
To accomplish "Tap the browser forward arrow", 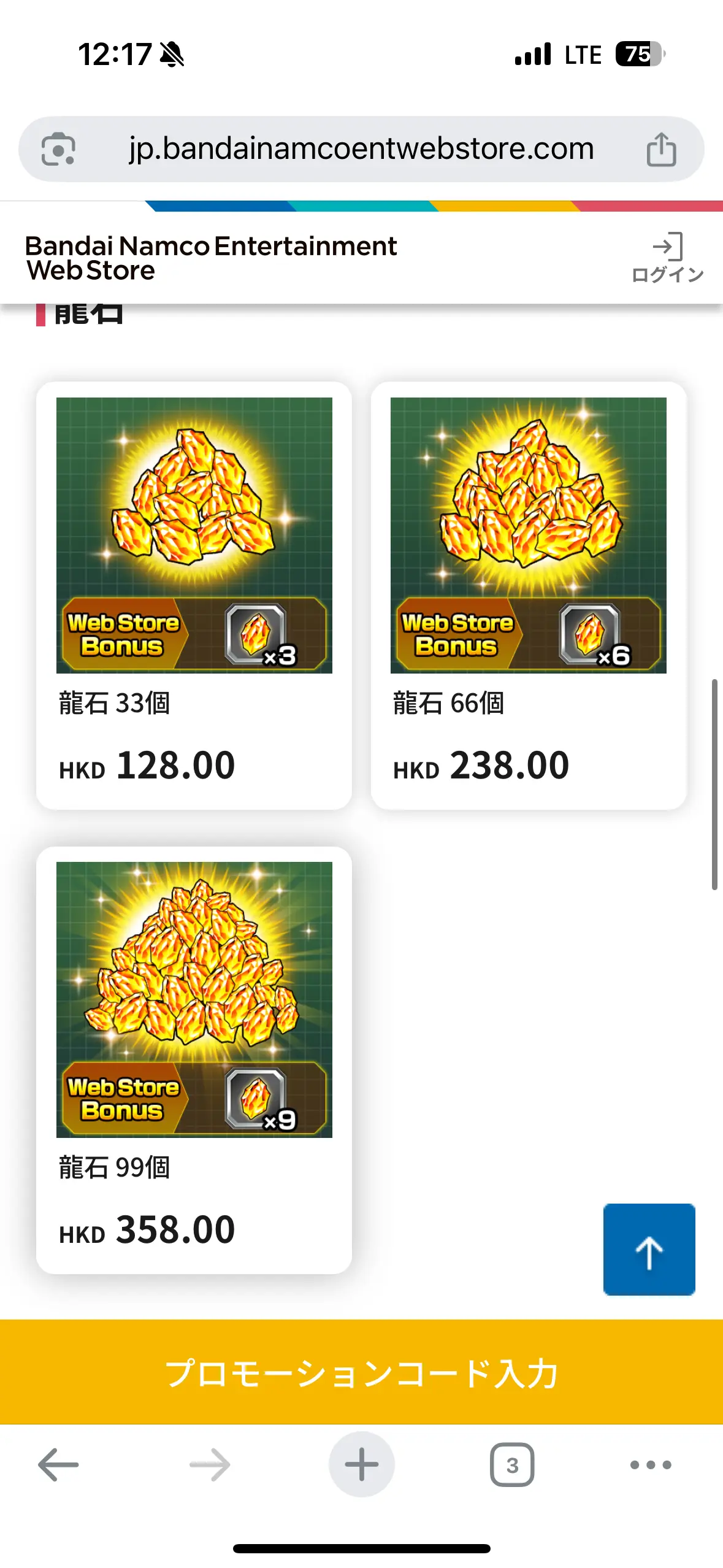I will pos(210,1464).
